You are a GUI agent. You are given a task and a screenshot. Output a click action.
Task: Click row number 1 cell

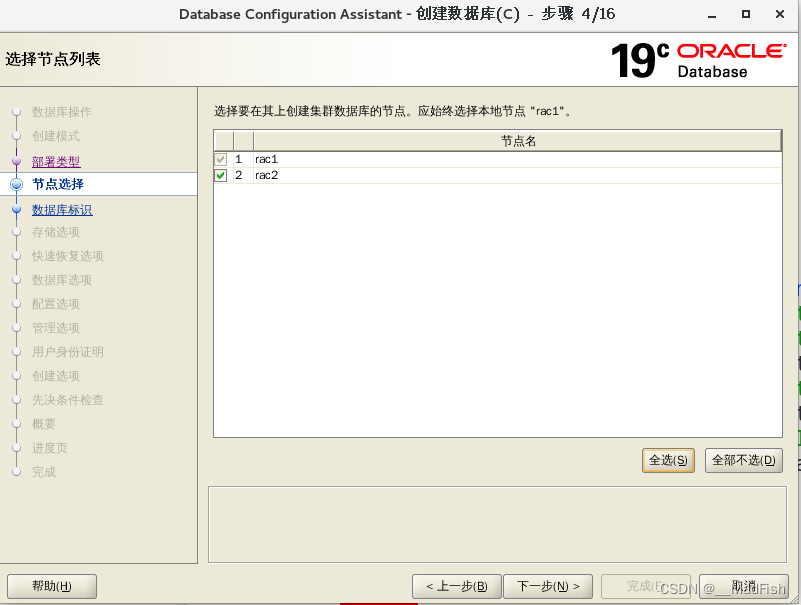243,159
